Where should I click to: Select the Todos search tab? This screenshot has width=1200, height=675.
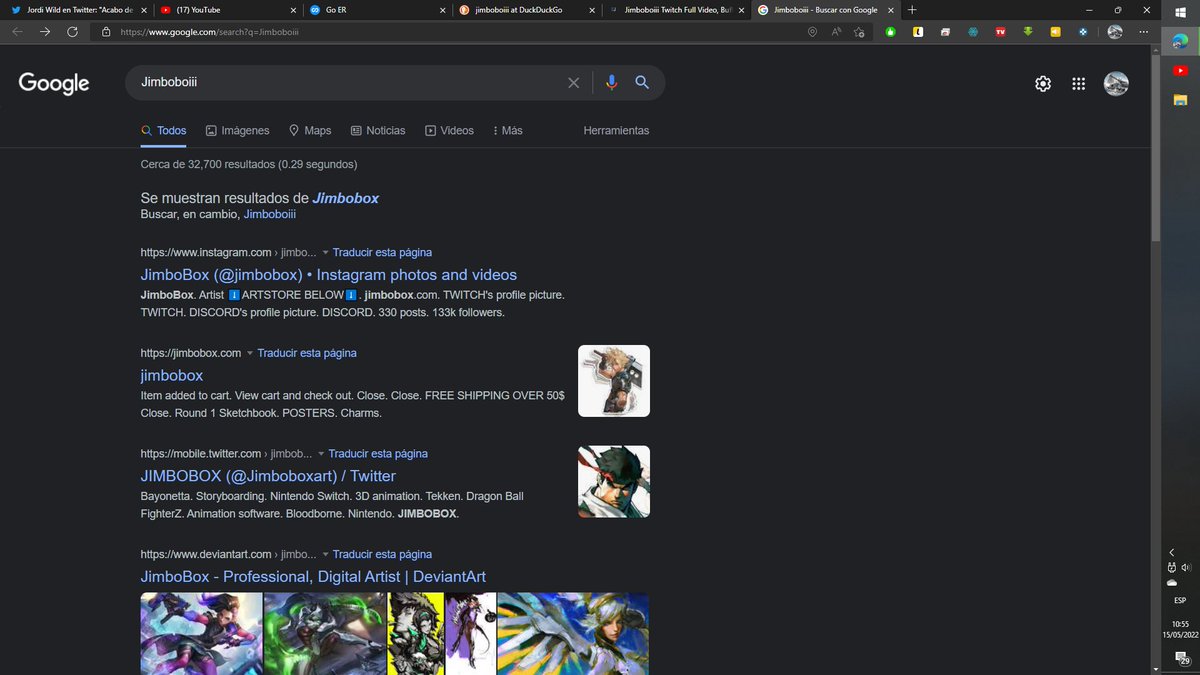(x=164, y=131)
